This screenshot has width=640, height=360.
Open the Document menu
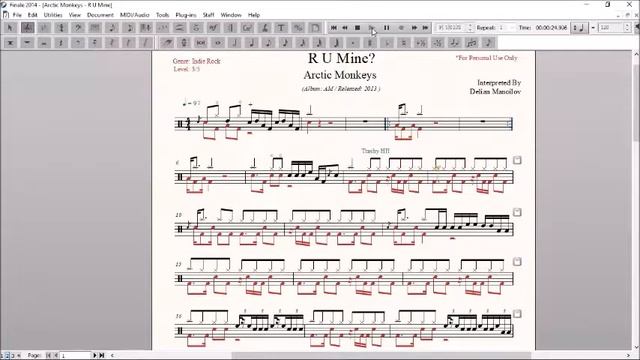[x=100, y=15]
